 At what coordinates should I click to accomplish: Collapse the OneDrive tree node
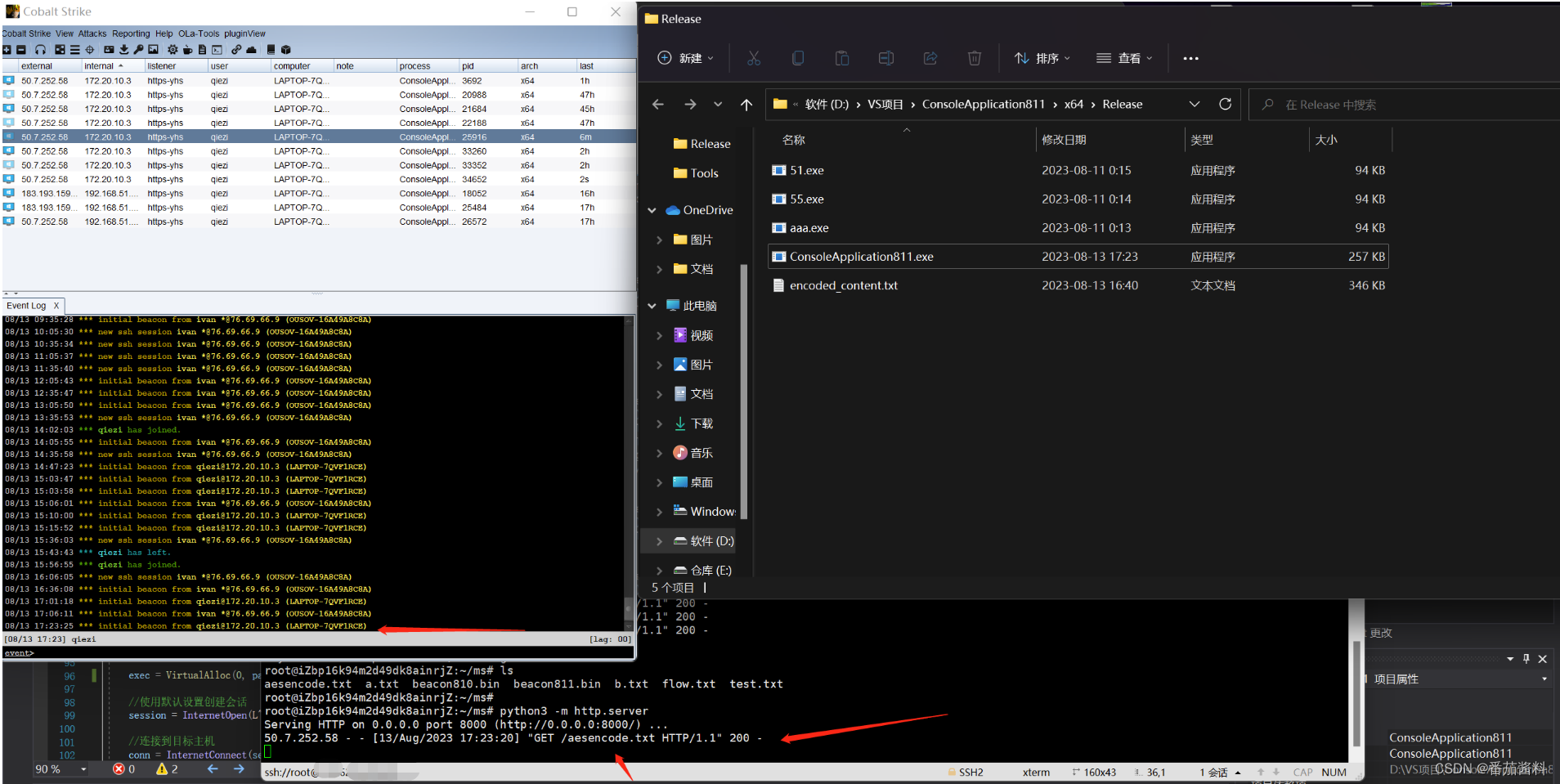tap(652, 210)
